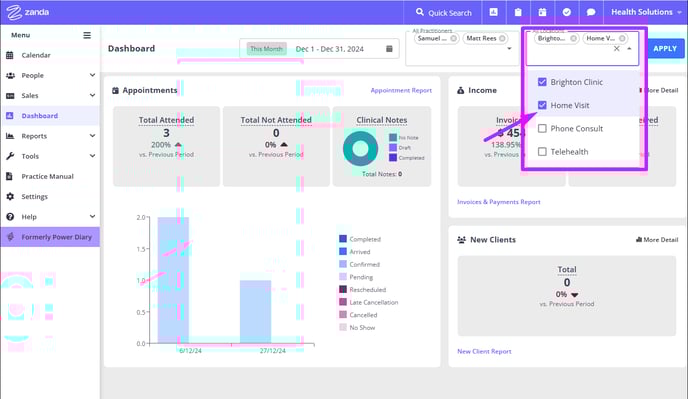
Task: Open New Client Report link
Action: [x=484, y=352]
